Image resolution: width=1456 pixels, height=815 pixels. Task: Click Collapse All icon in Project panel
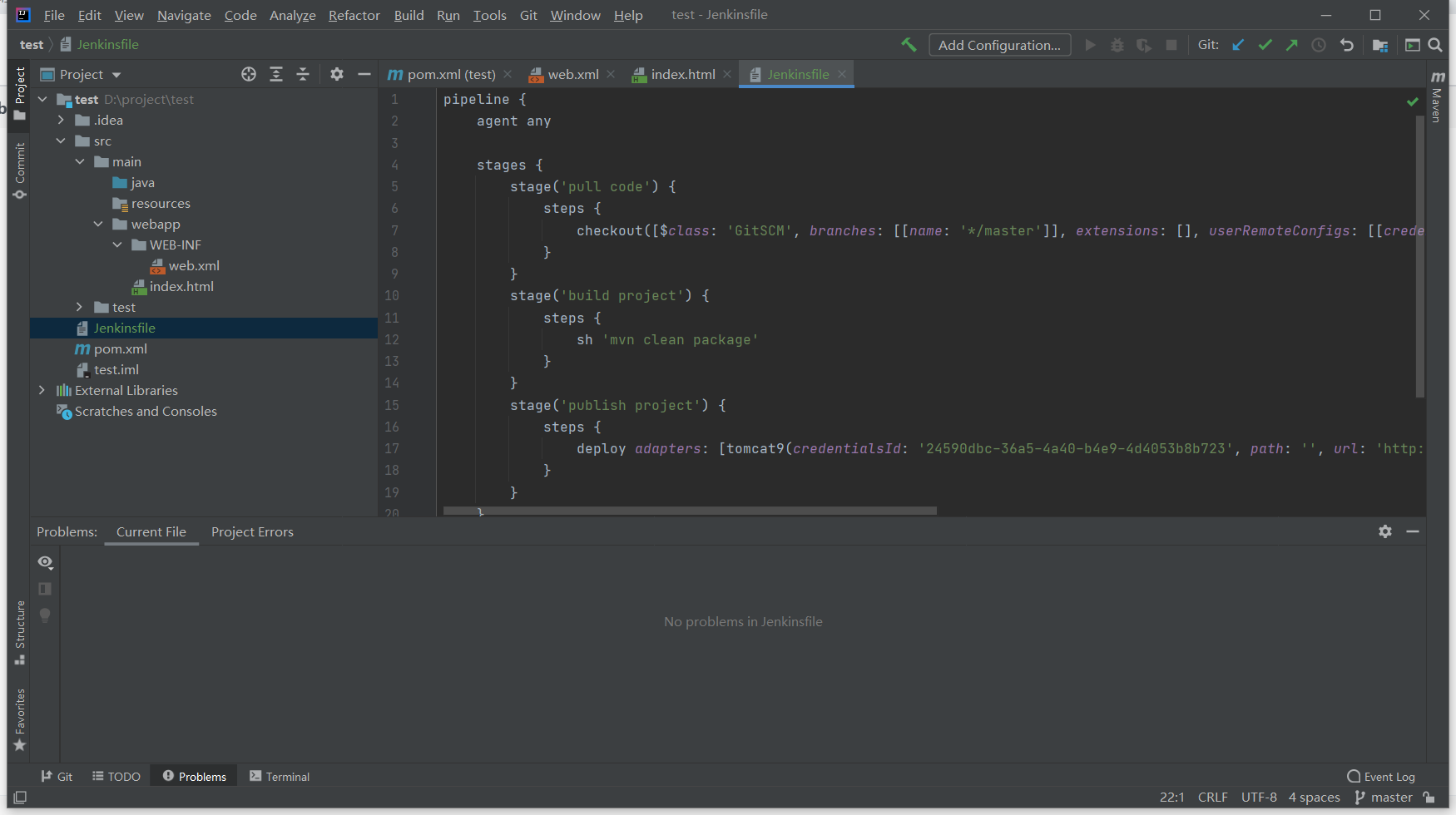click(x=303, y=74)
